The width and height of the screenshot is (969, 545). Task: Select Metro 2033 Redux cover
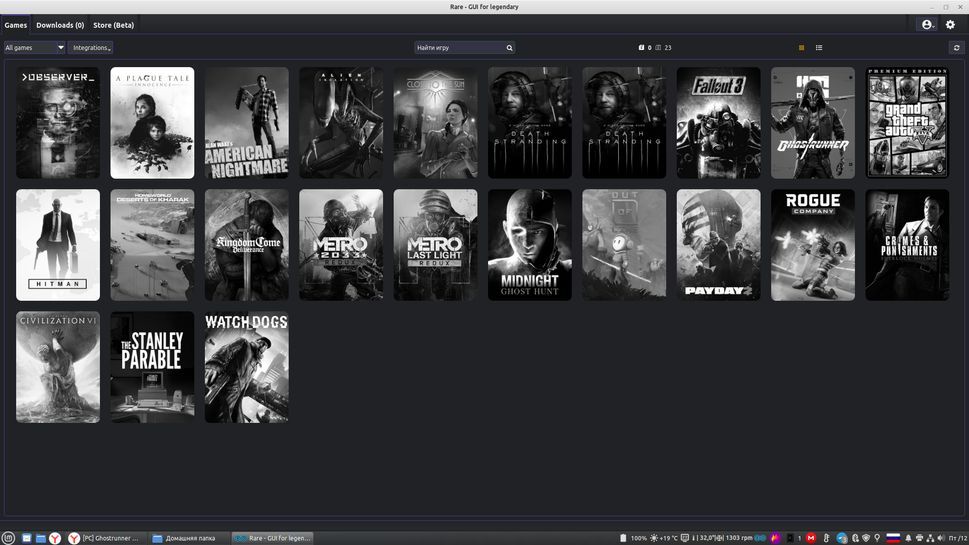(x=341, y=245)
